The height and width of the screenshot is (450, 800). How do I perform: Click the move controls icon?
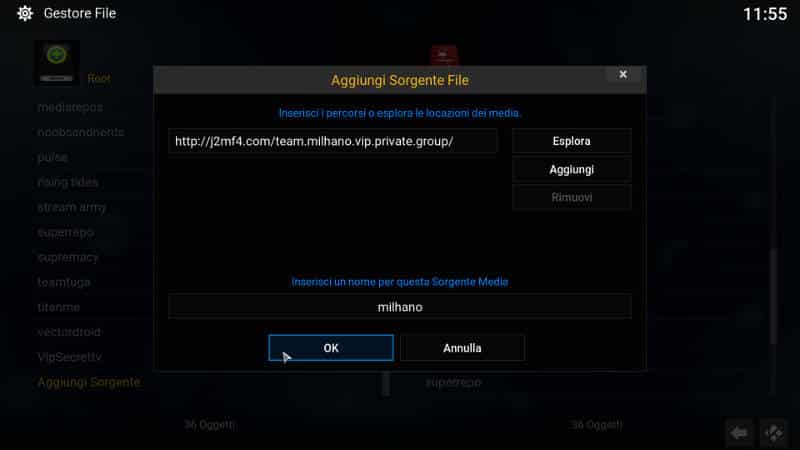(773, 433)
